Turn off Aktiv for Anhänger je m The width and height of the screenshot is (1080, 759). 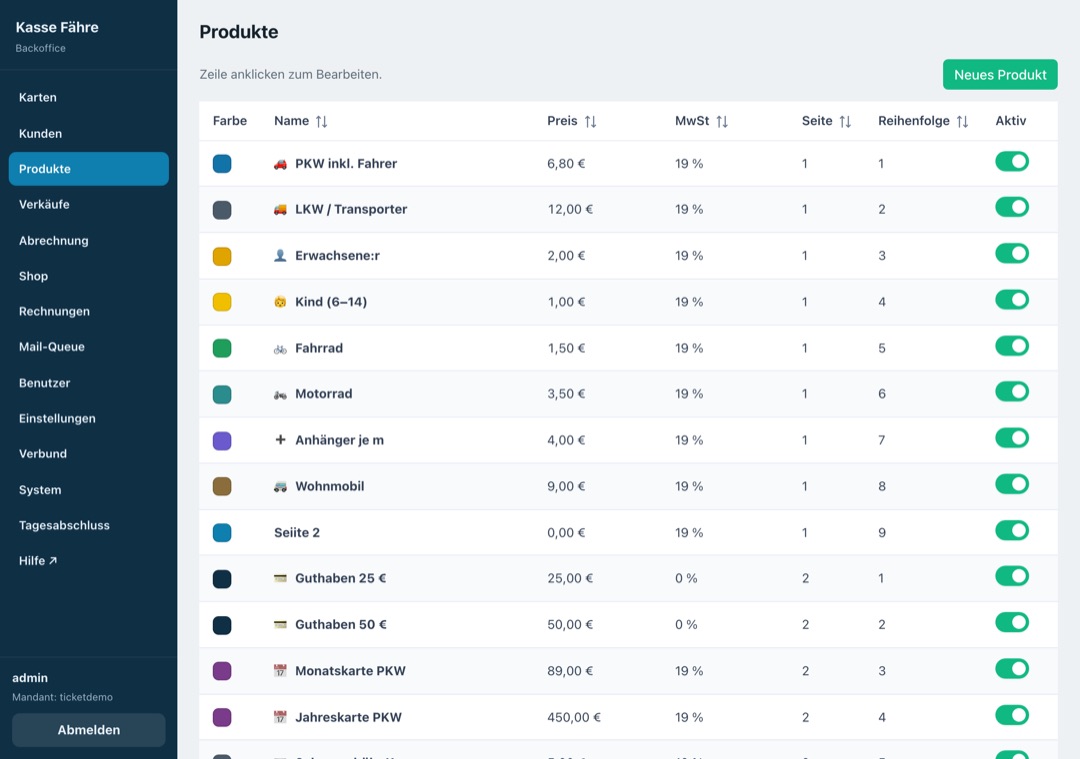click(1012, 438)
